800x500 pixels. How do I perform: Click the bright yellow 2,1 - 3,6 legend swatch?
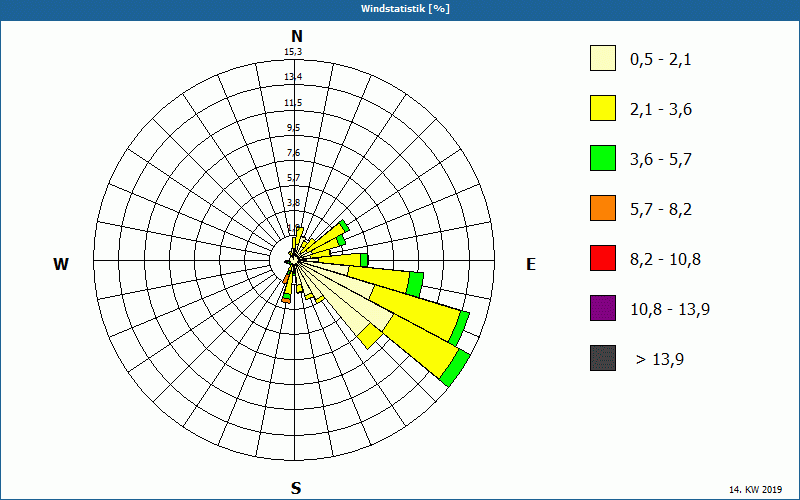tap(603, 108)
